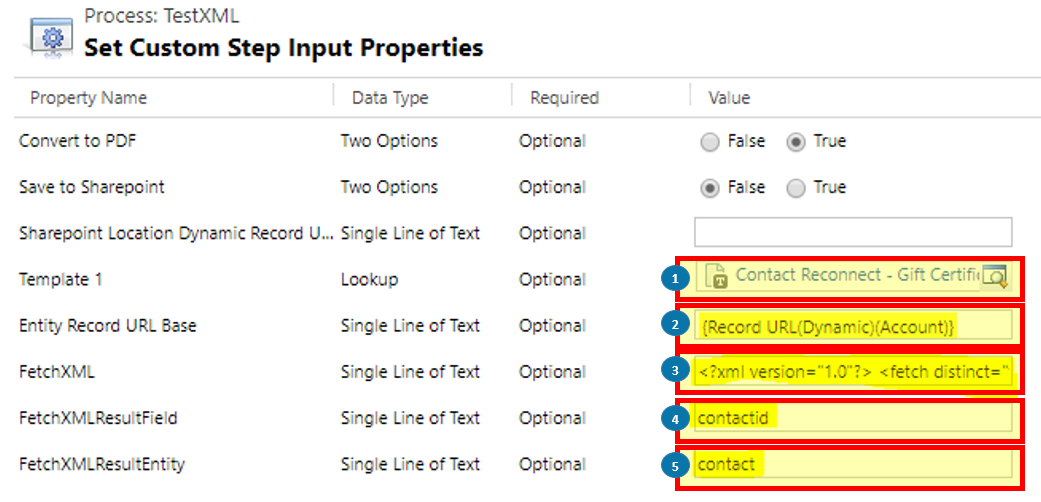The width and height of the screenshot is (1041, 502).
Task: Click the numbered badge 4 marker
Action: tap(675, 418)
